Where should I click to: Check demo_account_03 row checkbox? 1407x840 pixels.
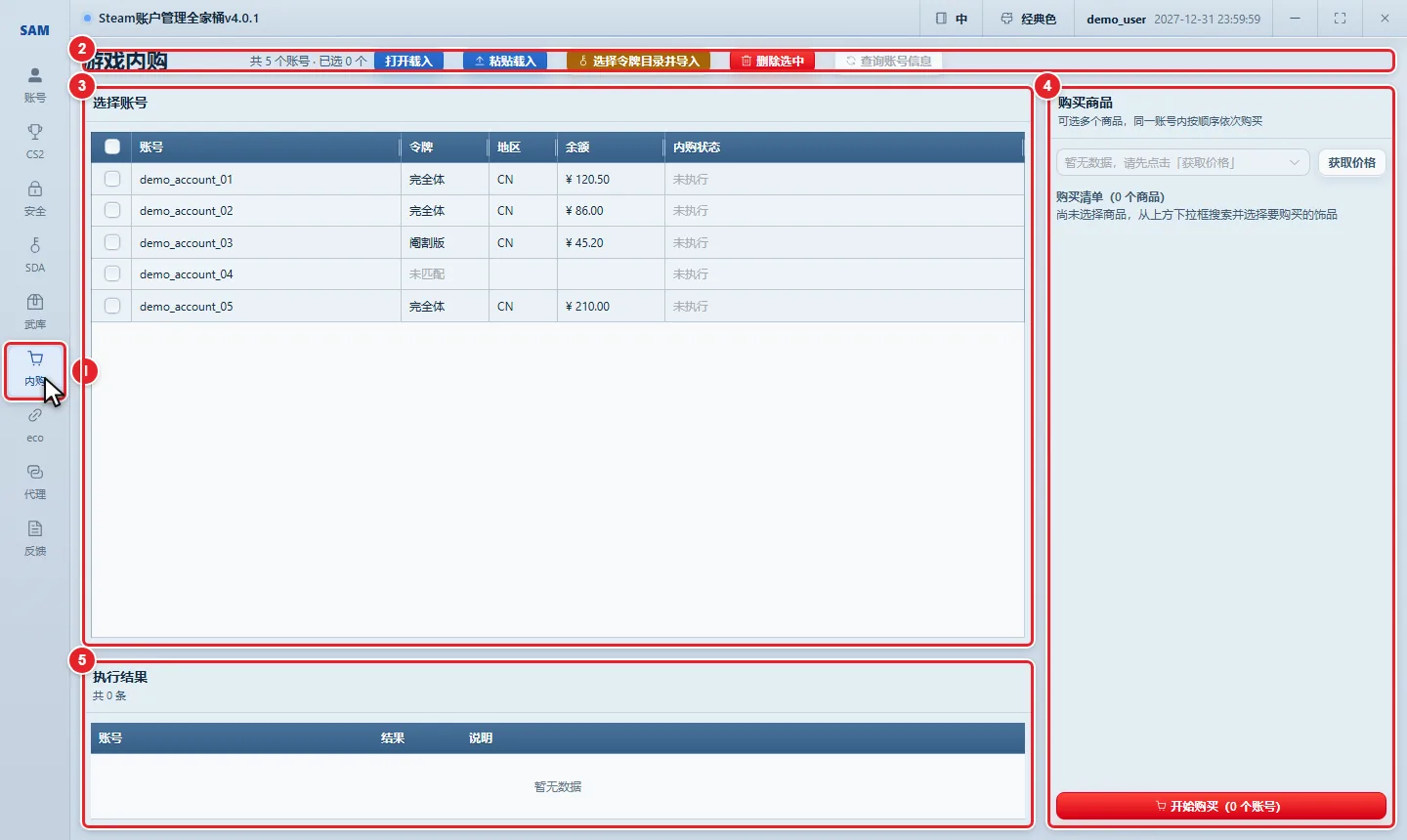[x=112, y=242]
